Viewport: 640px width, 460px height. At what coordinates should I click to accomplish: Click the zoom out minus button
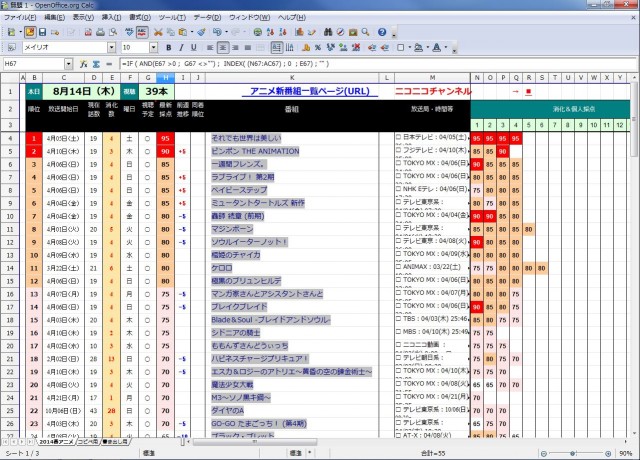coord(544,453)
